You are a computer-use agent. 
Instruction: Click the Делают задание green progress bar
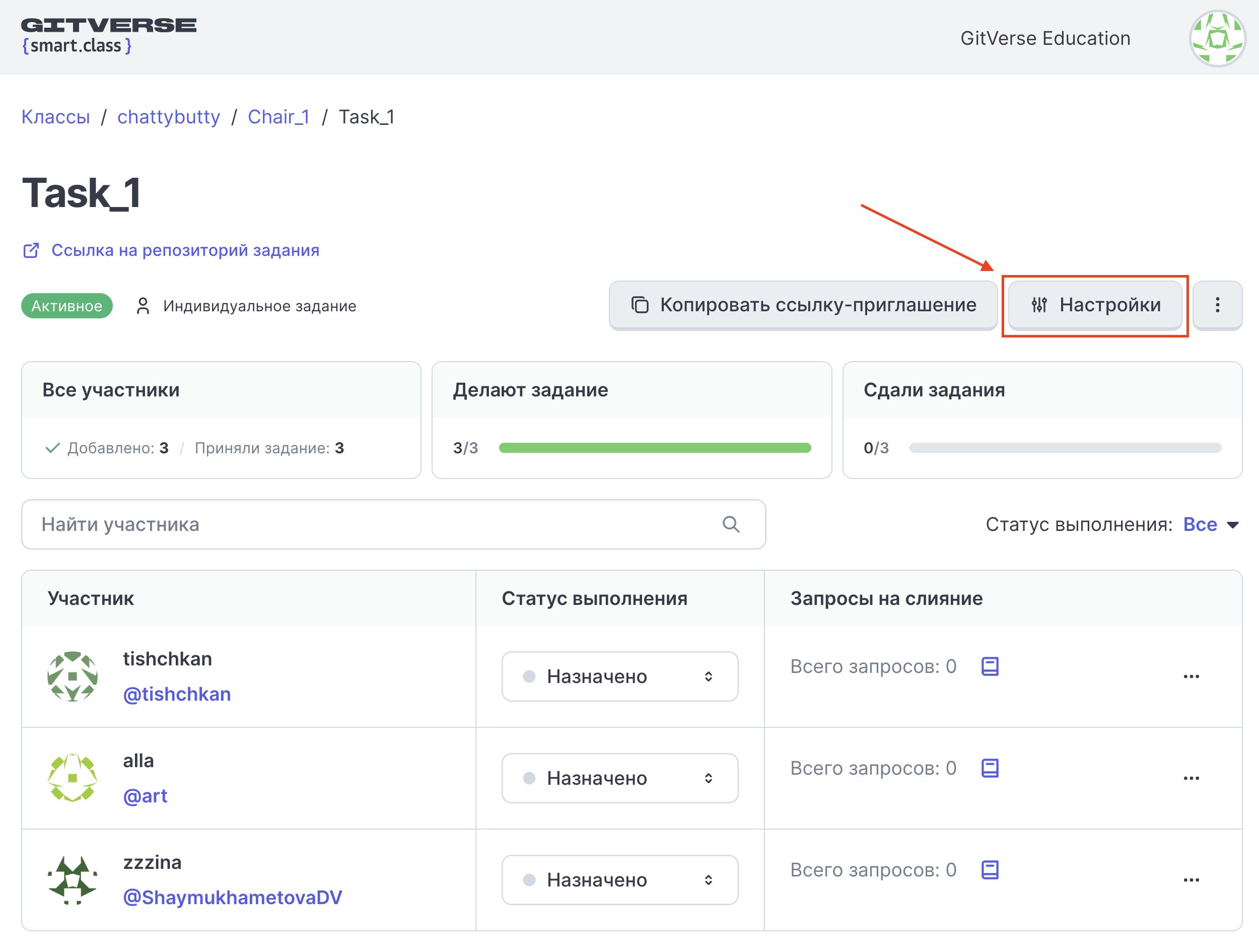[655, 448]
